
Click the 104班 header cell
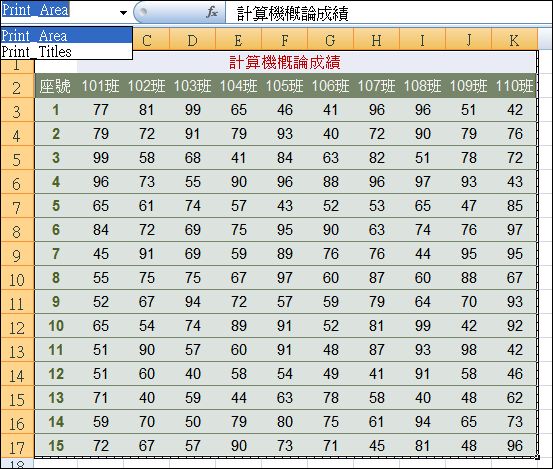(238, 86)
